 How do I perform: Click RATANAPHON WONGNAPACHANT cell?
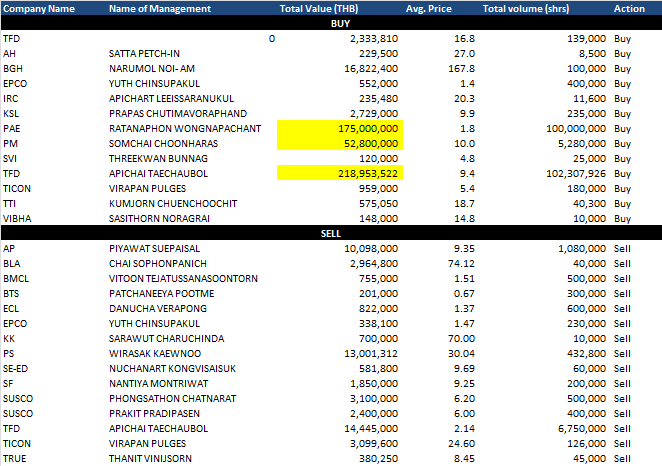tap(185, 128)
